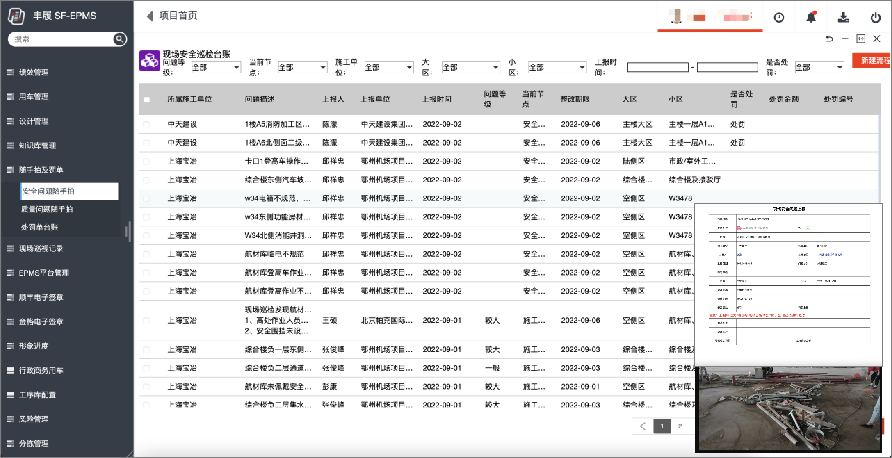Go to page 1 in pagination

pyautogui.click(x=661, y=425)
